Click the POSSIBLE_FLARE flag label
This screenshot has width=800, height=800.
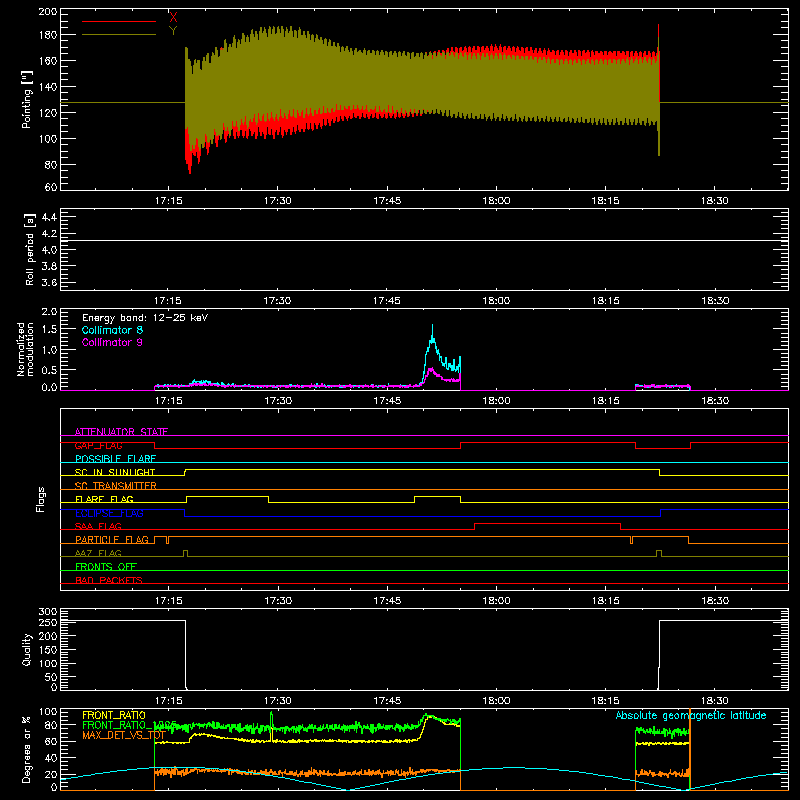click(x=115, y=459)
